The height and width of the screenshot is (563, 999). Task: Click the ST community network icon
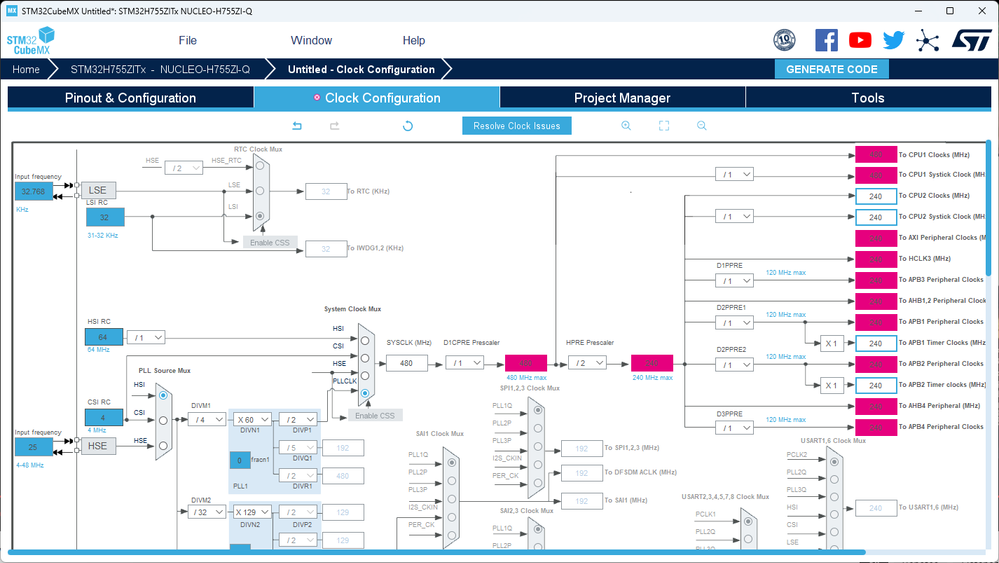tap(928, 41)
